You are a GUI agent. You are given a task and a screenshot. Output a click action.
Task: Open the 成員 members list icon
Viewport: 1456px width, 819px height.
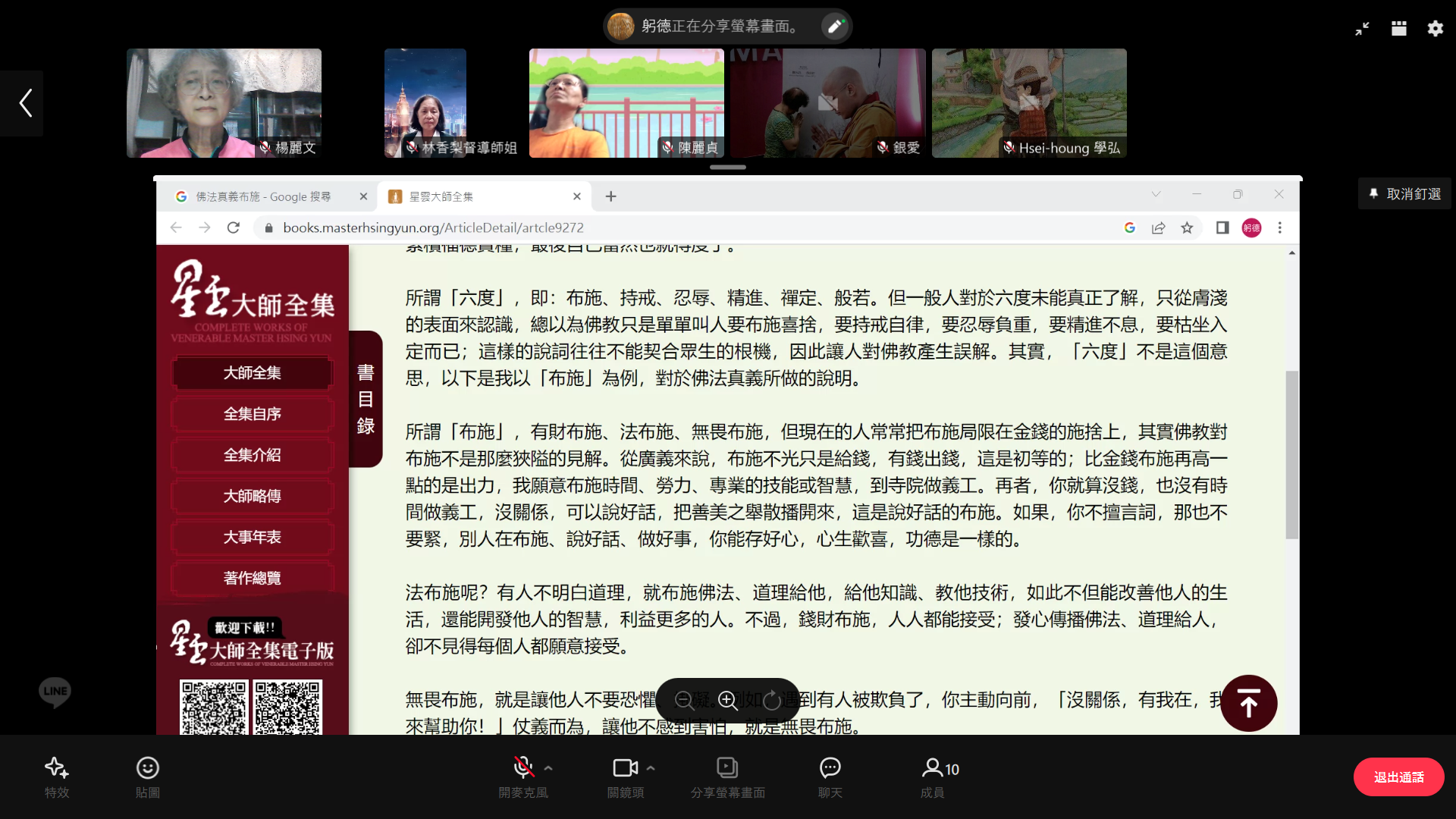click(933, 768)
